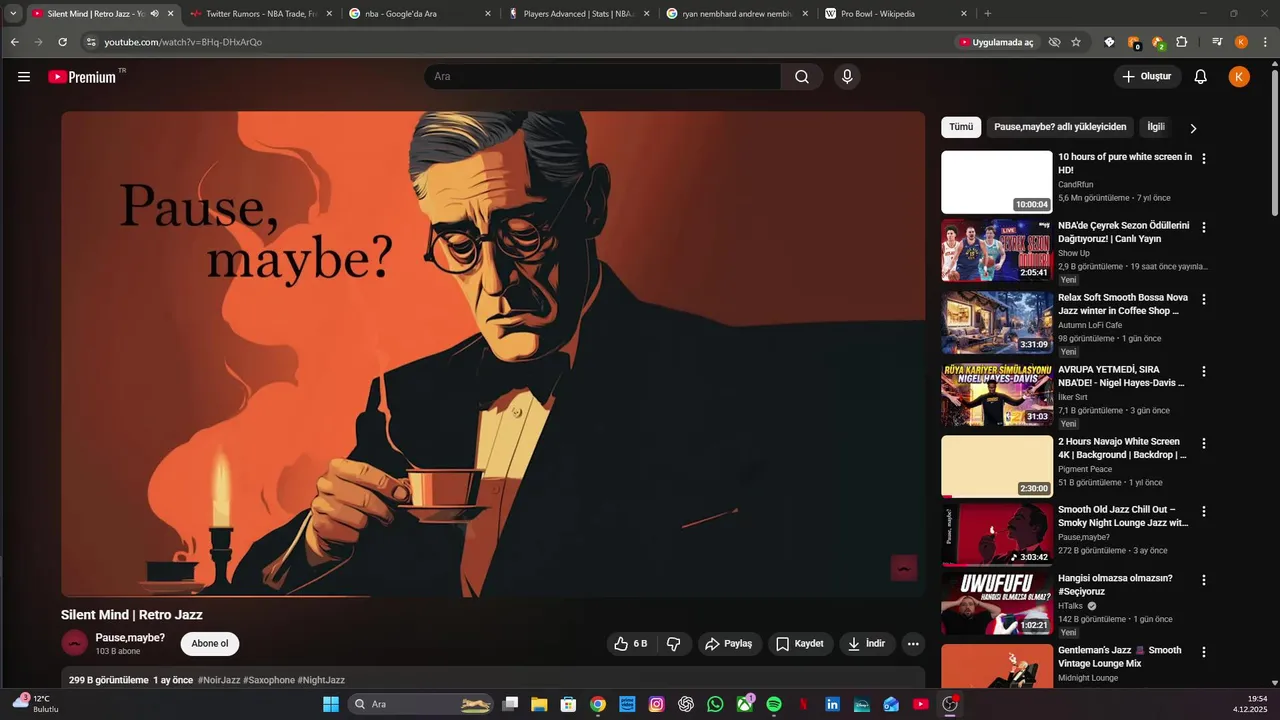Image resolution: width=1280 pixels, height=720 pixels.
Task: Show more filter chips with right chevron
Action: (x=1193, y=128)
